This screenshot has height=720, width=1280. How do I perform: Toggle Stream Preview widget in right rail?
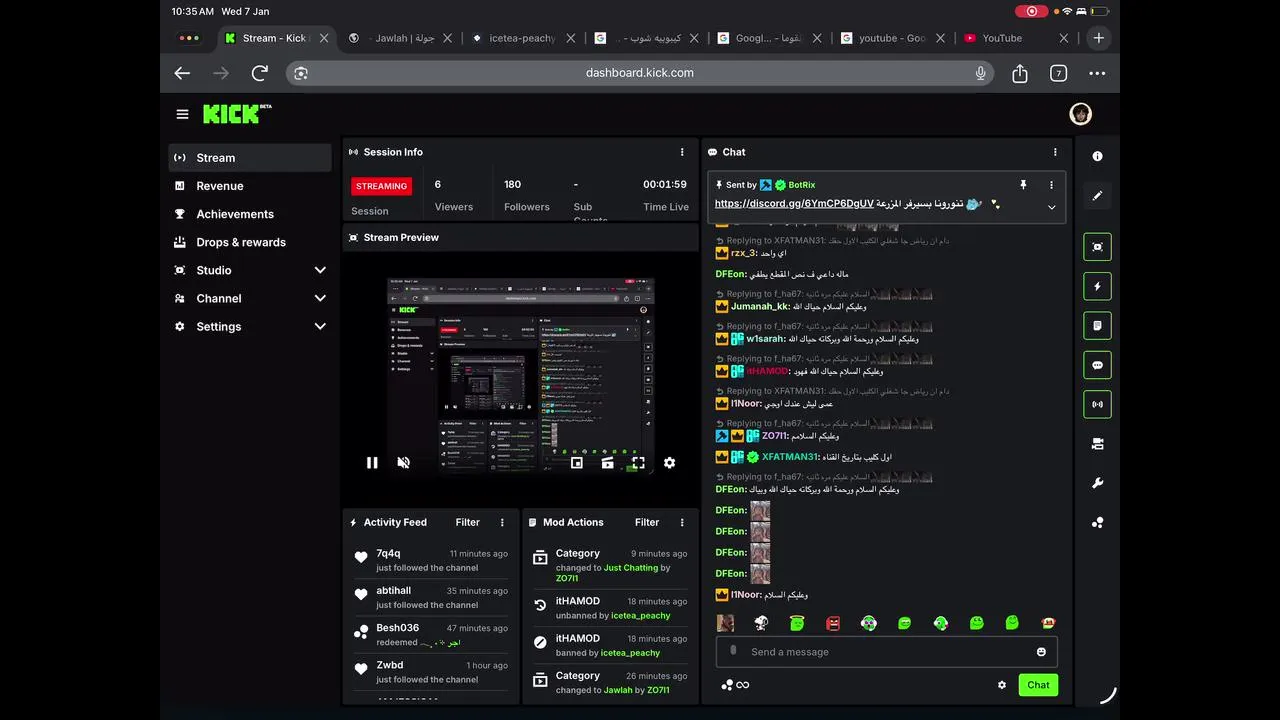pos(1097,247)
